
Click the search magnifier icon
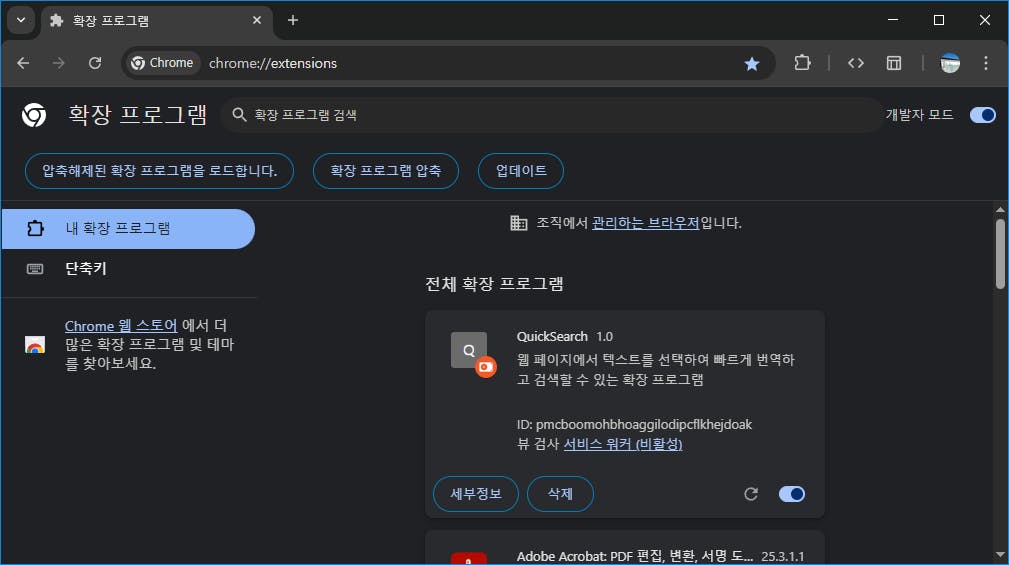click(x=239, y=115)
